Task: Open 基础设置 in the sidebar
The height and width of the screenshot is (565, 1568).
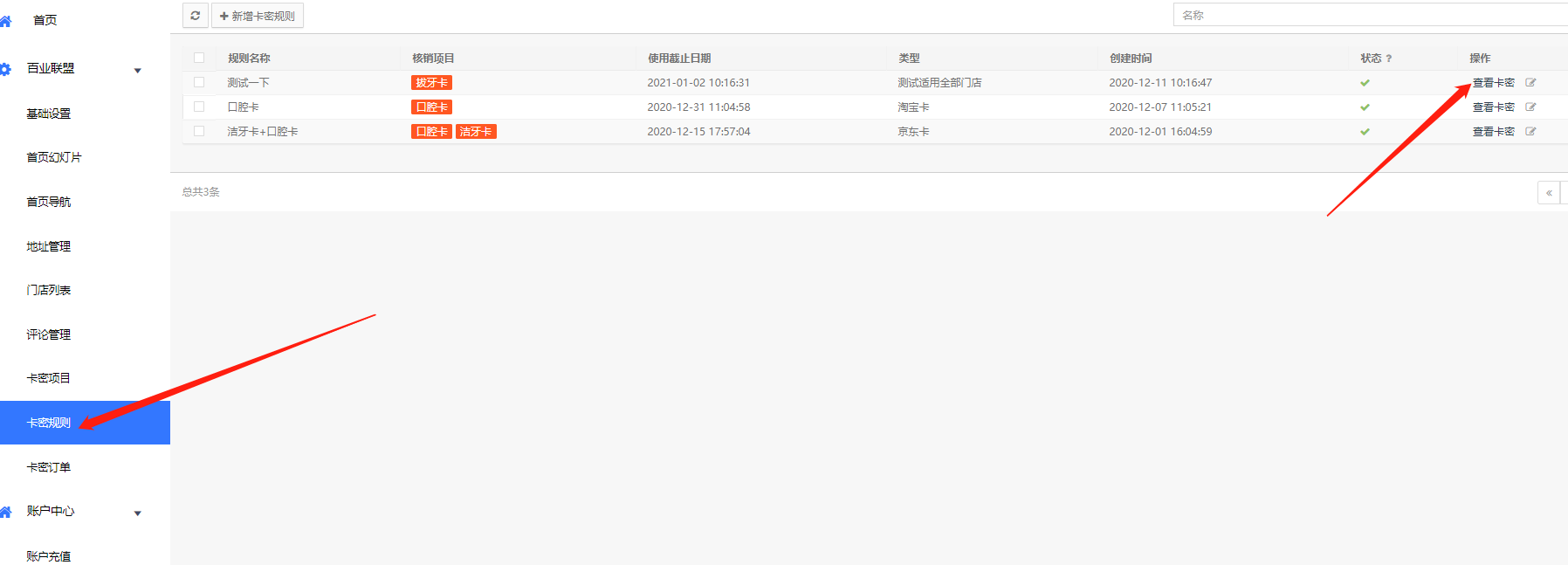Action: click(x=49, y=114)
